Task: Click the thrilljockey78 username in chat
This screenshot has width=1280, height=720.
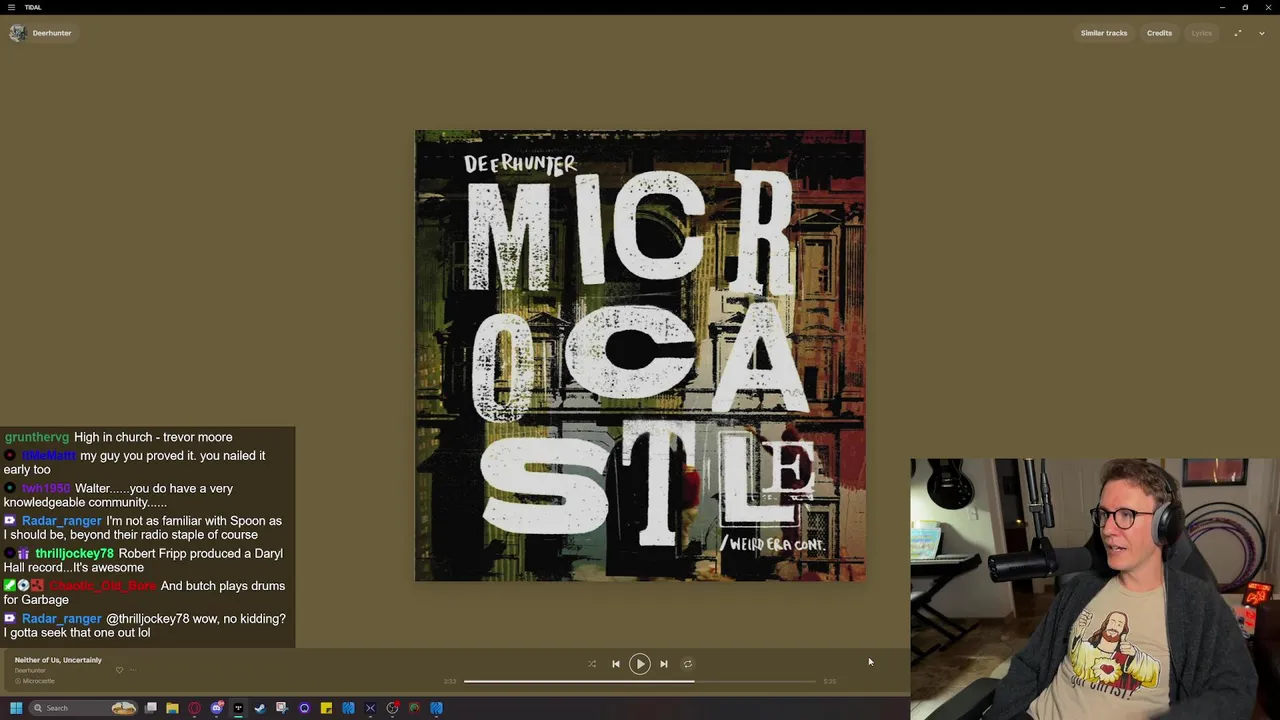Action: point(74,553)
